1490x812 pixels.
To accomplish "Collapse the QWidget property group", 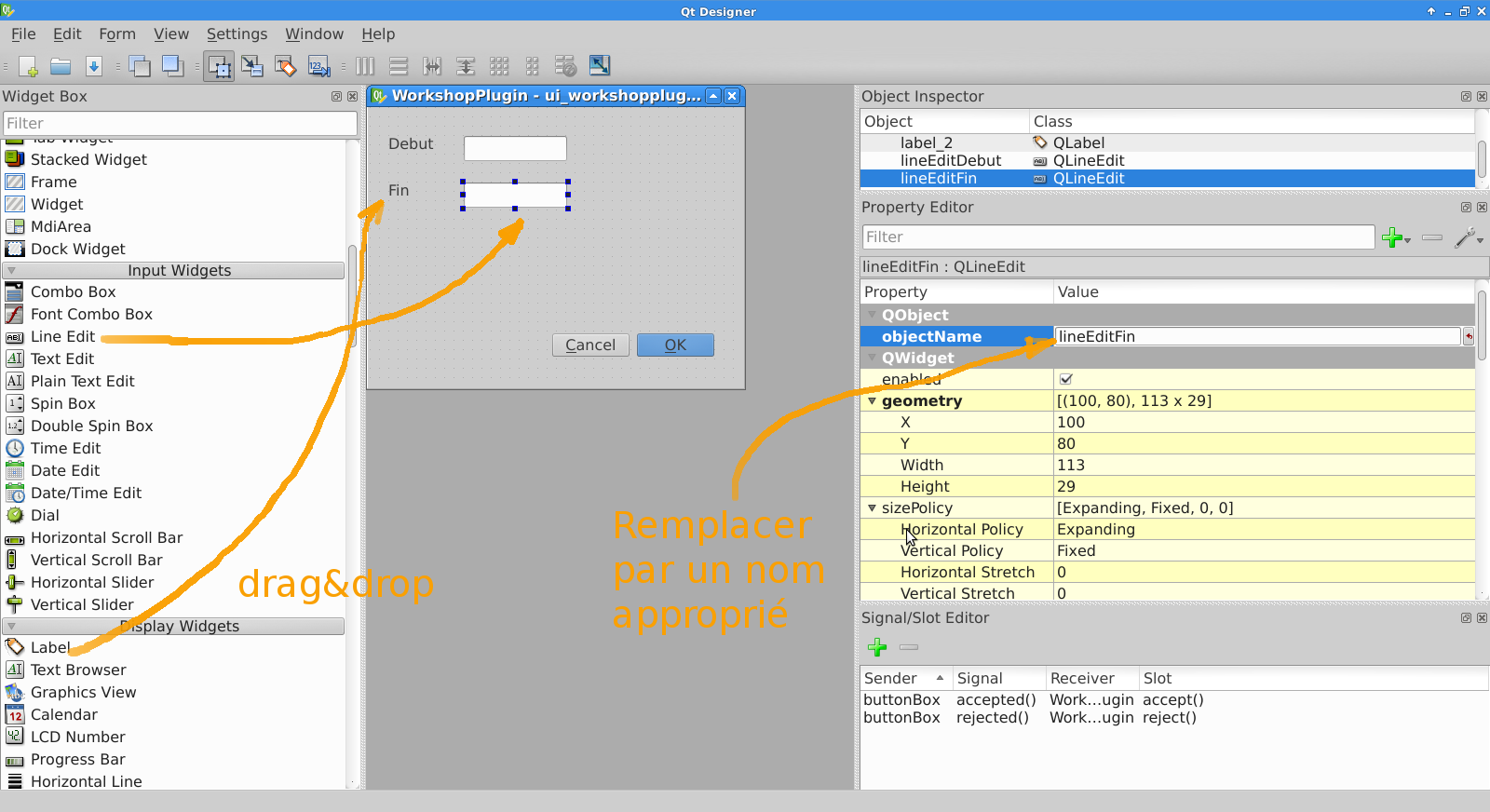I will click(872, 358).
